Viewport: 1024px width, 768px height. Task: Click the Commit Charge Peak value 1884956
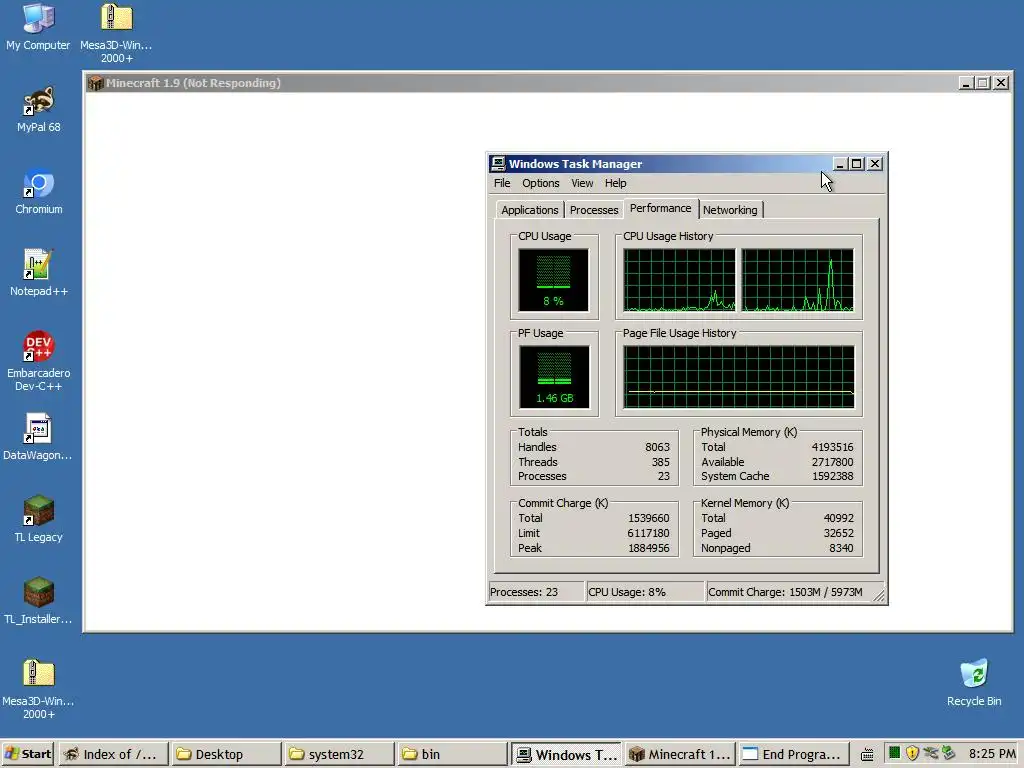(648, 548)
